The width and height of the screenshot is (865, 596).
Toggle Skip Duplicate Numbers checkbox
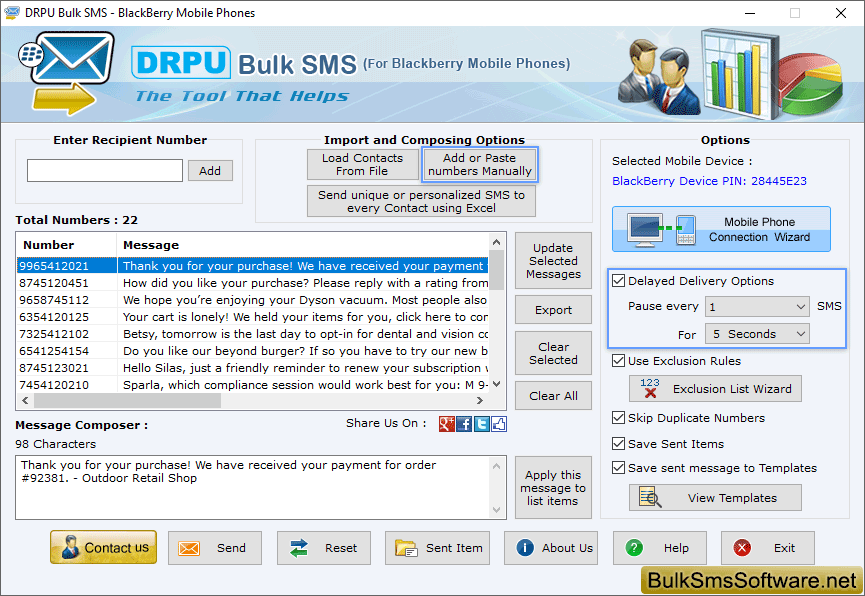pyautogui.click(x=618, y=418)
